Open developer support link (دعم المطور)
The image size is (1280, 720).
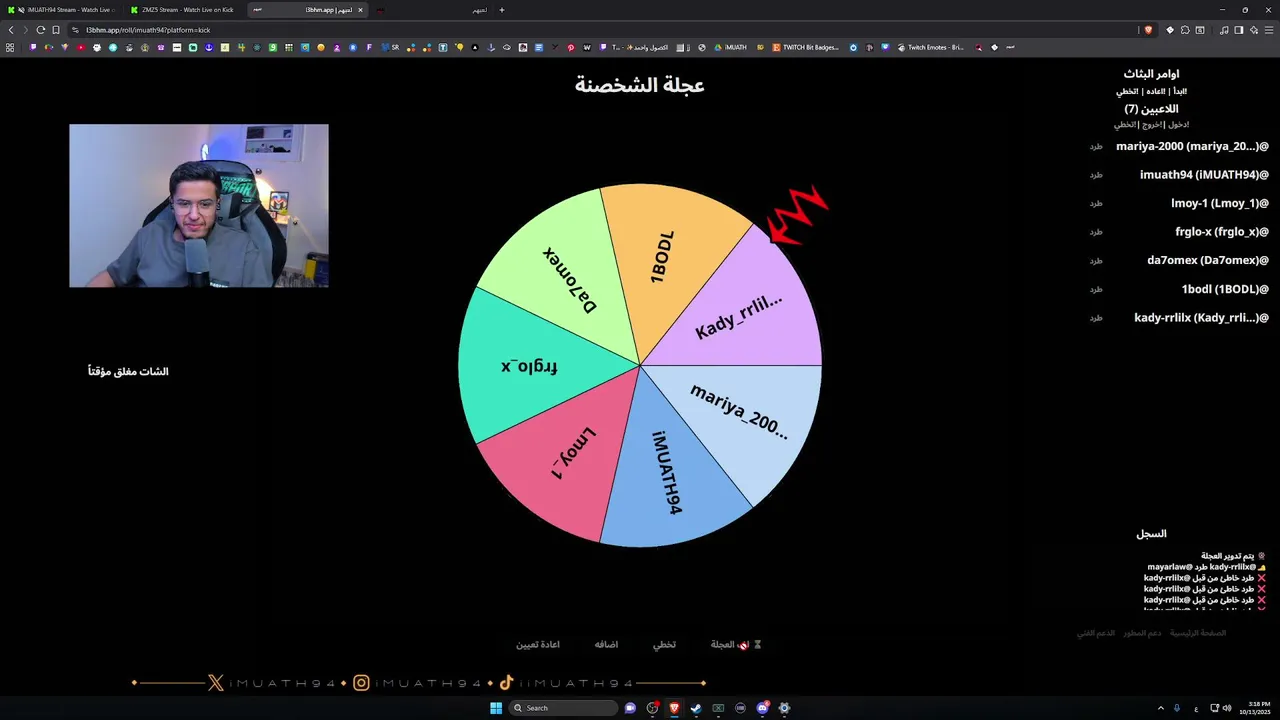click(1142, 633)
